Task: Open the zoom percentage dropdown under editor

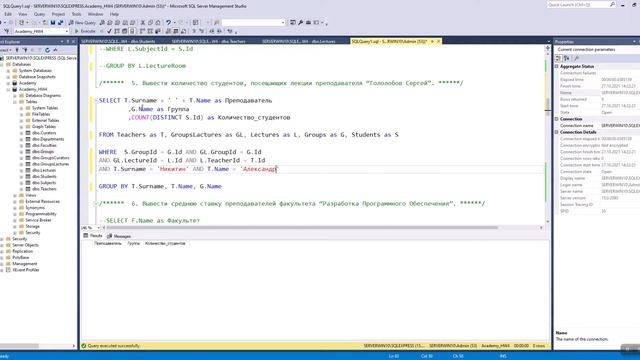Action: pos(98,228)
